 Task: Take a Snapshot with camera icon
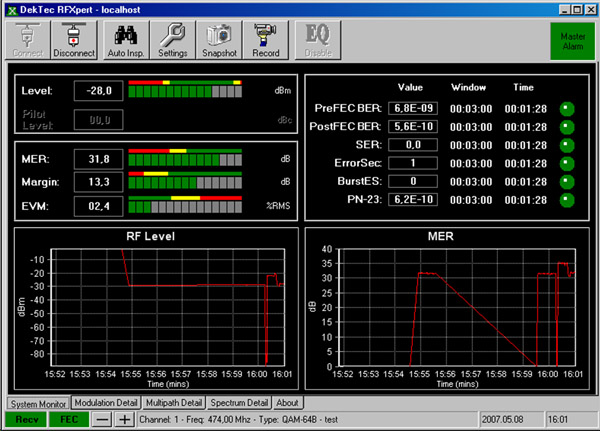tap(220, 40)
